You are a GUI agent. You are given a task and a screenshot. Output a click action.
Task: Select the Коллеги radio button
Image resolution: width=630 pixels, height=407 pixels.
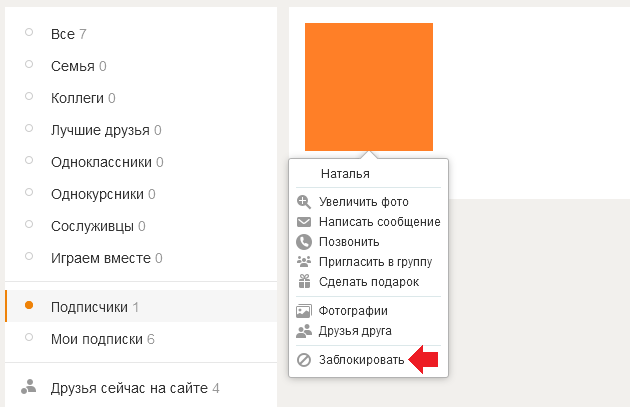pos(29,96)
